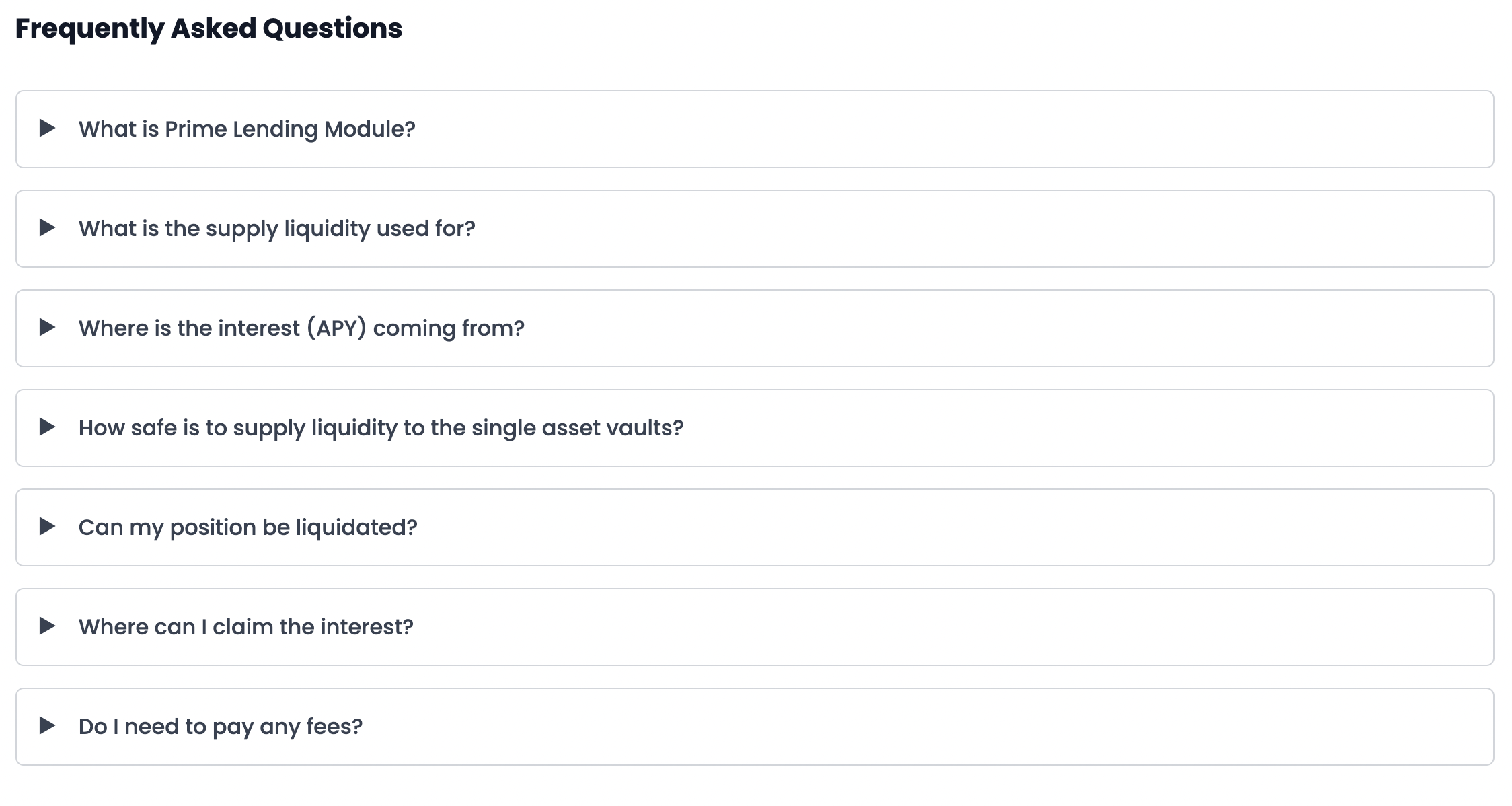Toggle triangle next to single asset vaults question

pos(47,427)
